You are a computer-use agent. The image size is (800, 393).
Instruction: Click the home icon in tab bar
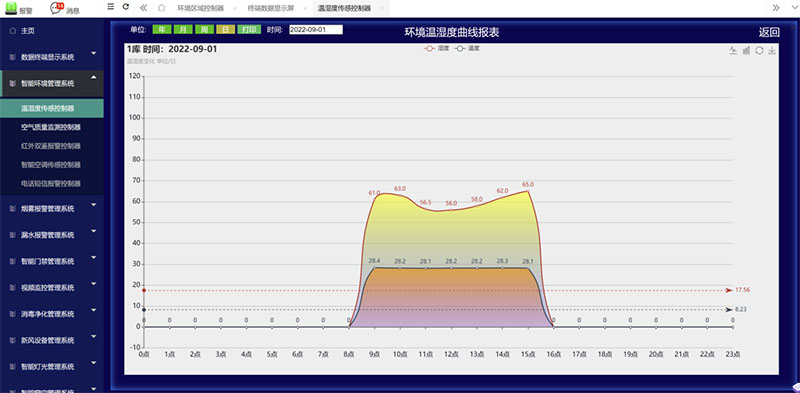(162, 8)
